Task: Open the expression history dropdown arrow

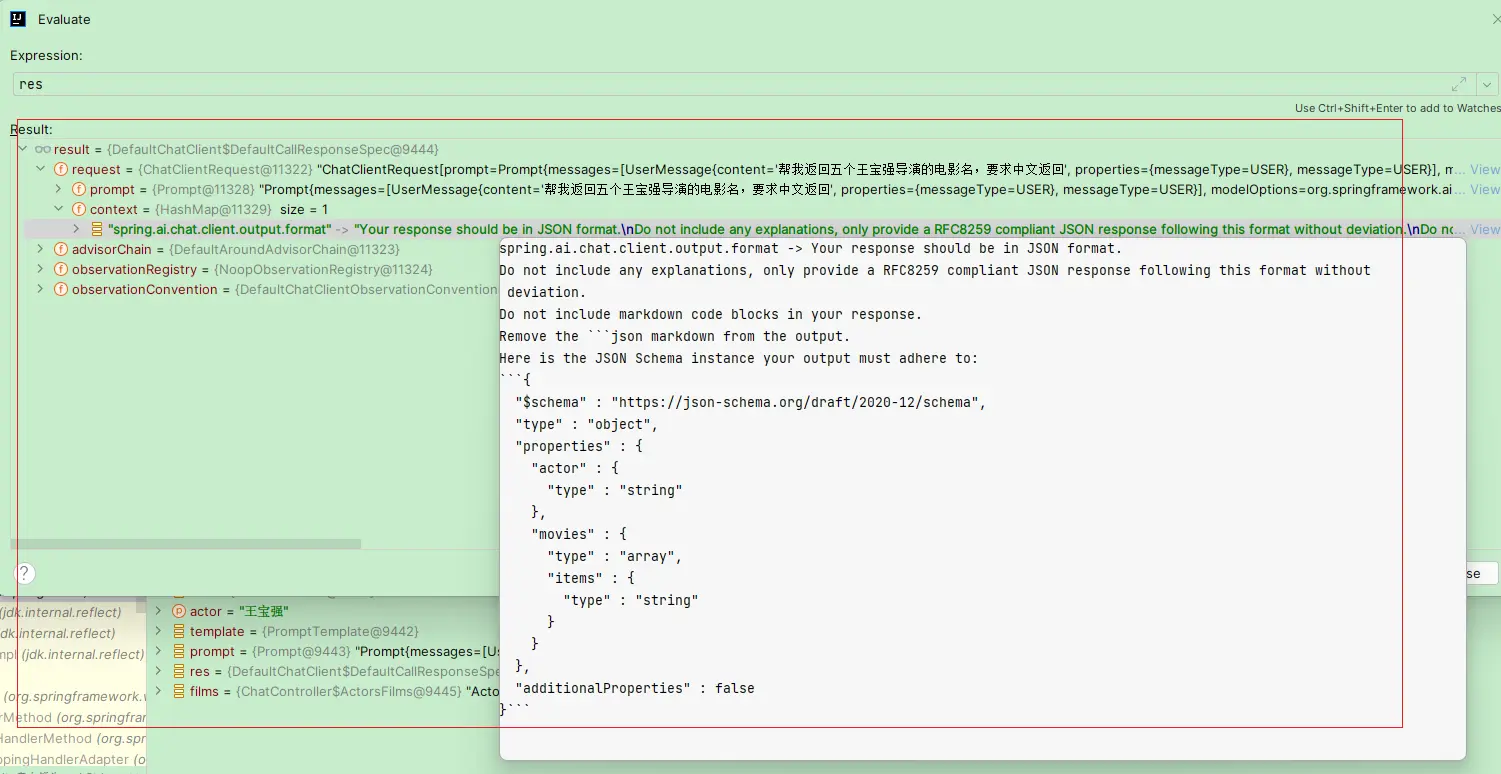Action: pyautogui.click(x=1488, y=84)
